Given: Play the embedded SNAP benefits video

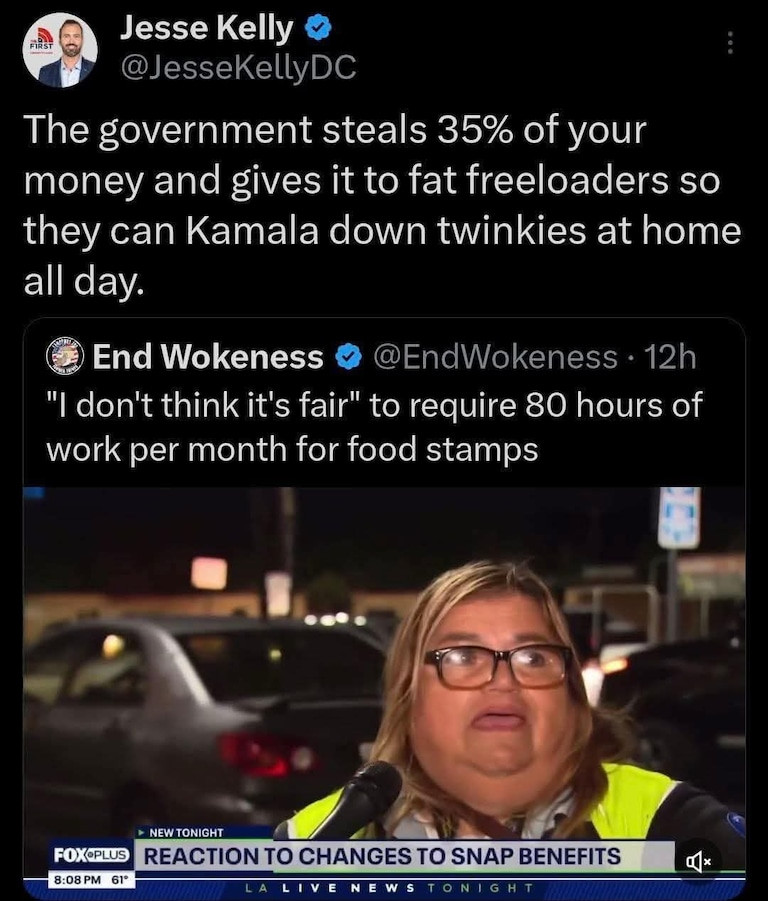Looking at the screenshot, I should pyautogui.click(x=384, y=691).
